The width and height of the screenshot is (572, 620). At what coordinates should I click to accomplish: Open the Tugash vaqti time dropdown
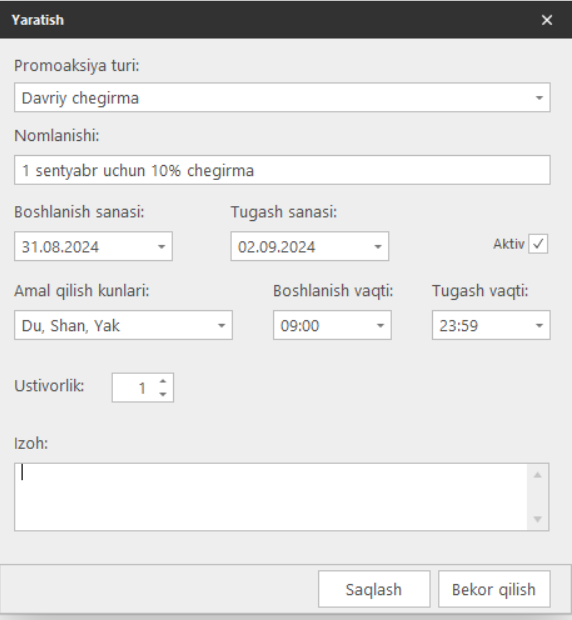[491, 325]
